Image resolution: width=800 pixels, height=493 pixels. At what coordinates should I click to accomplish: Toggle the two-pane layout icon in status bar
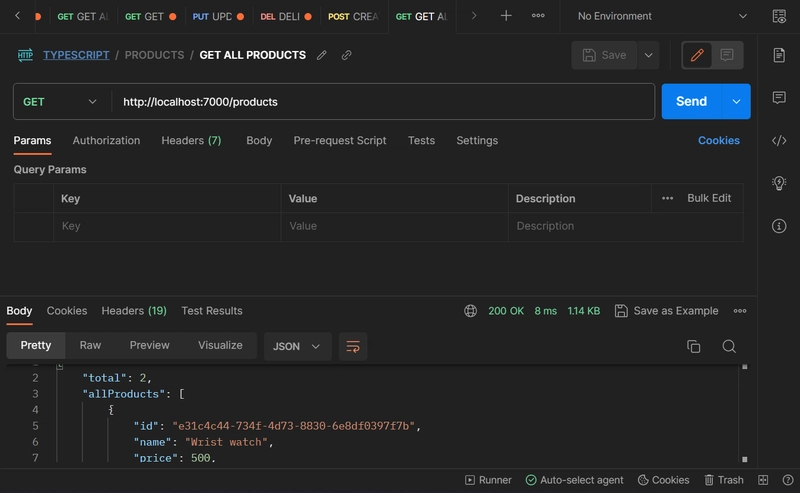click(x=763, y=480)
